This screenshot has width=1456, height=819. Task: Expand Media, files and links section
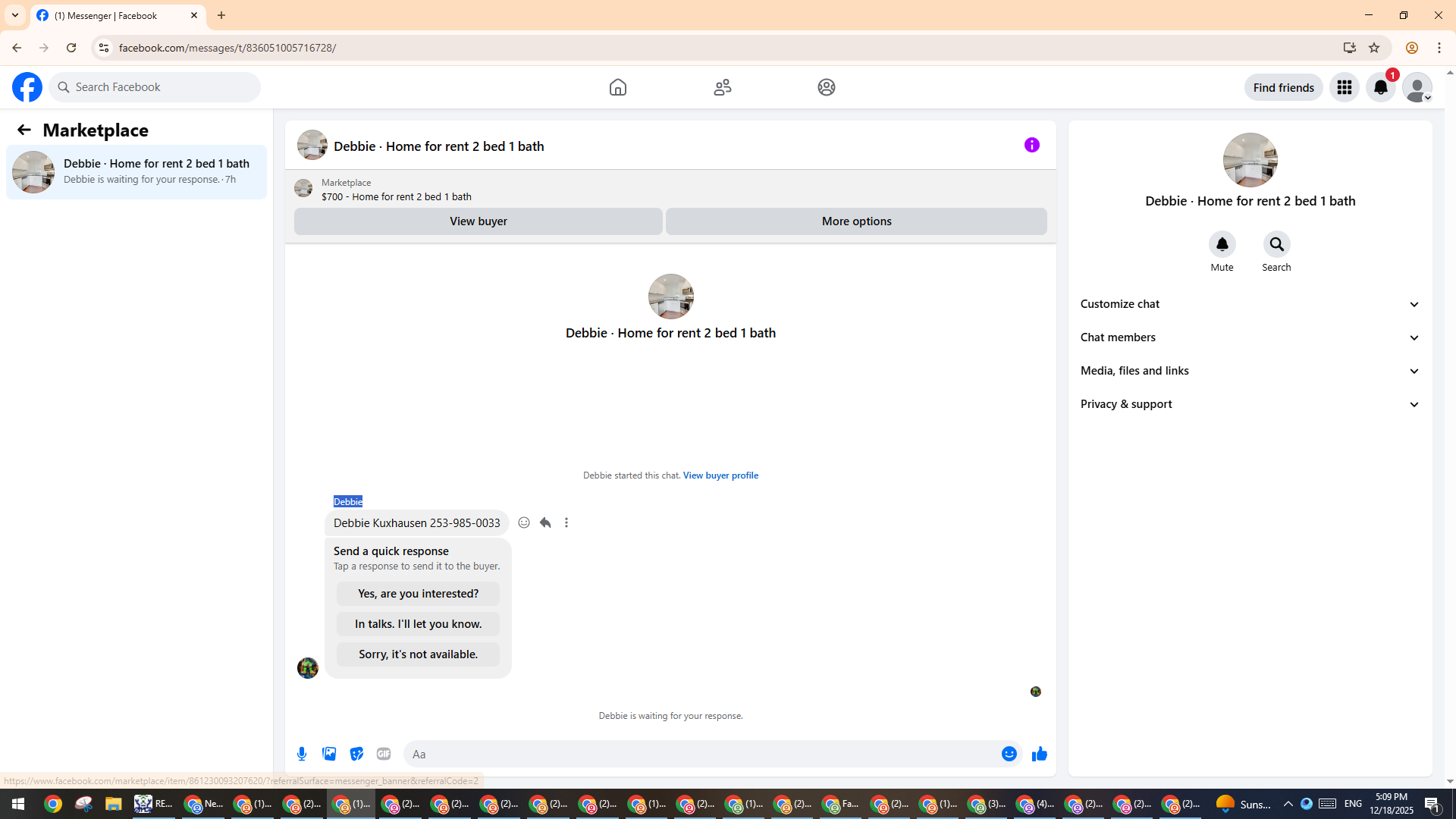[1250, 371]
